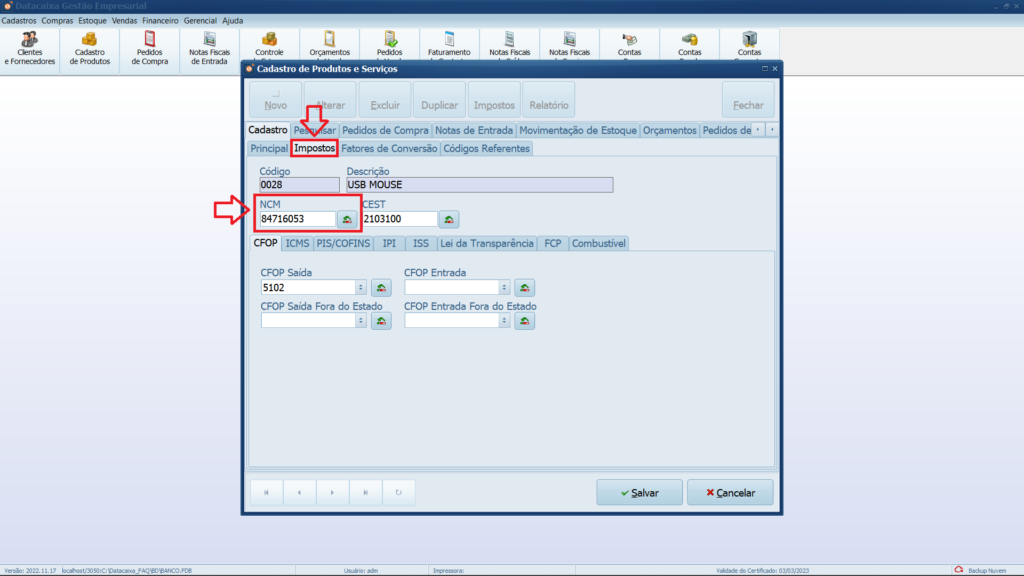Go to next record navigation arrow
Viewport: 1024px width, 576px height.
click(x=332, y=492)
